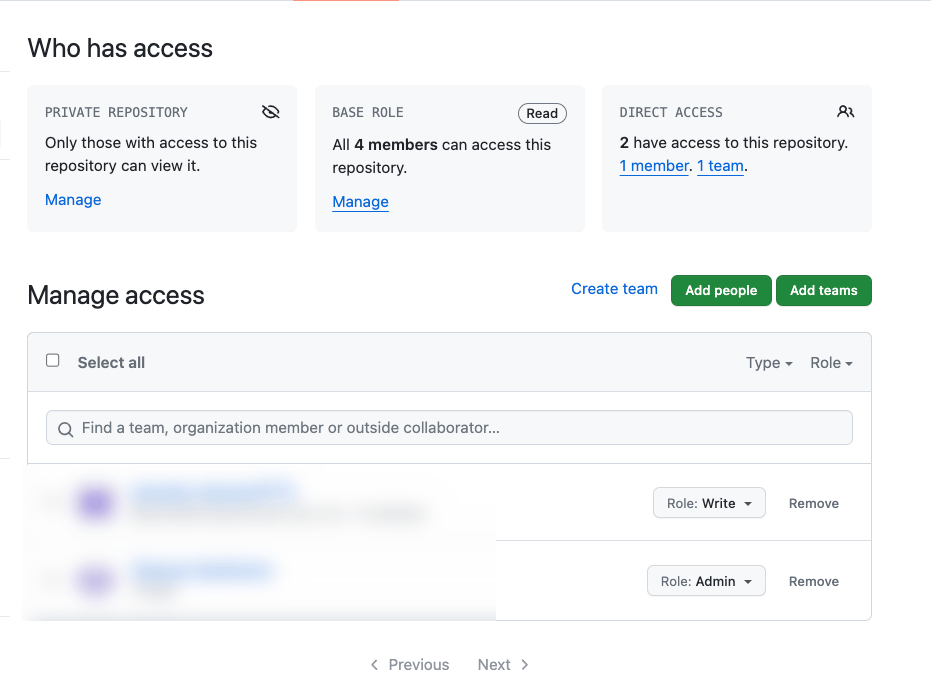
Task: Open the 1 team link
Action: 720,166
